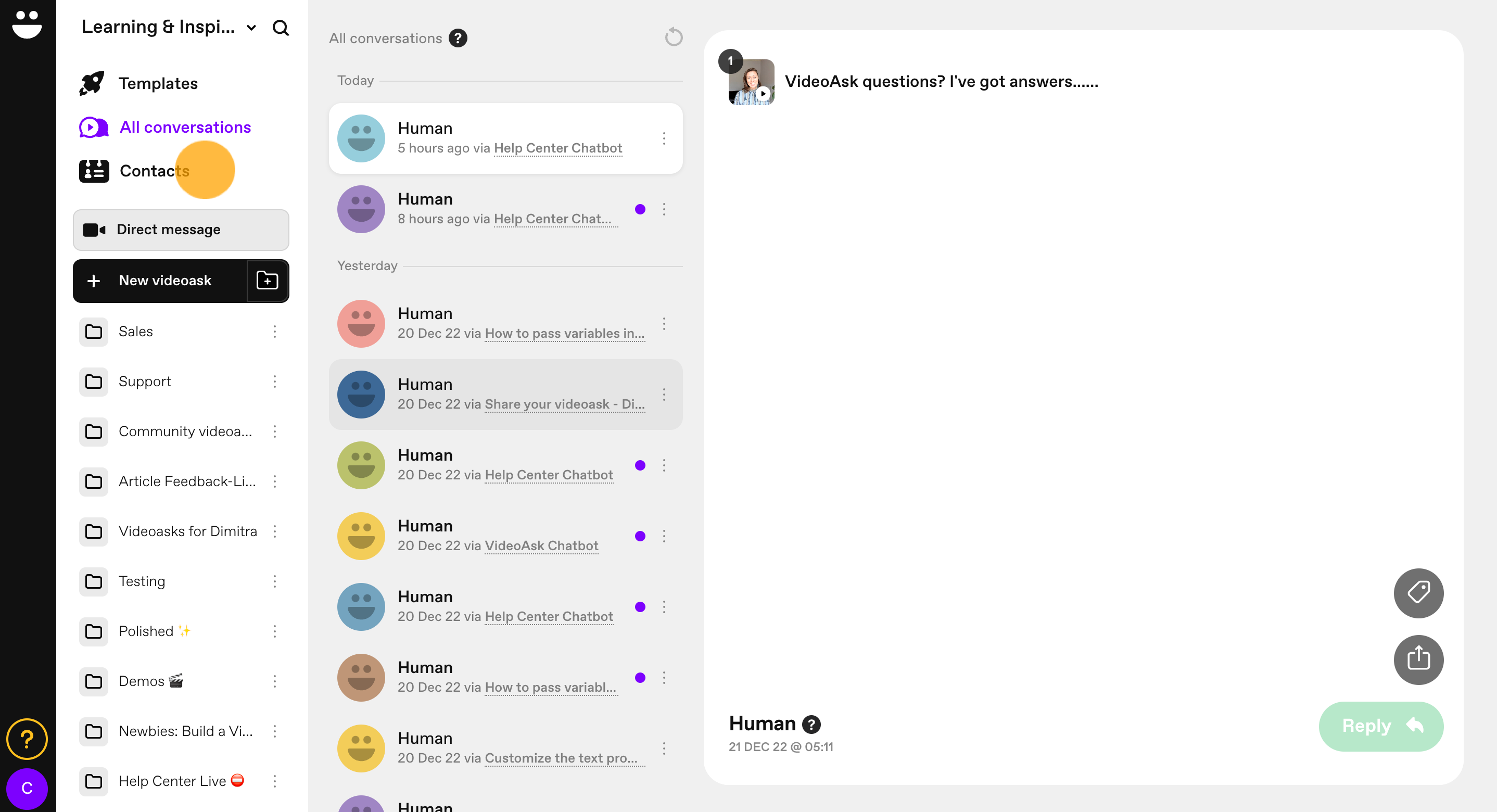Open Human conversation from 8 hours ago
Screen dimensions: 1497x812
pos(505,209)
